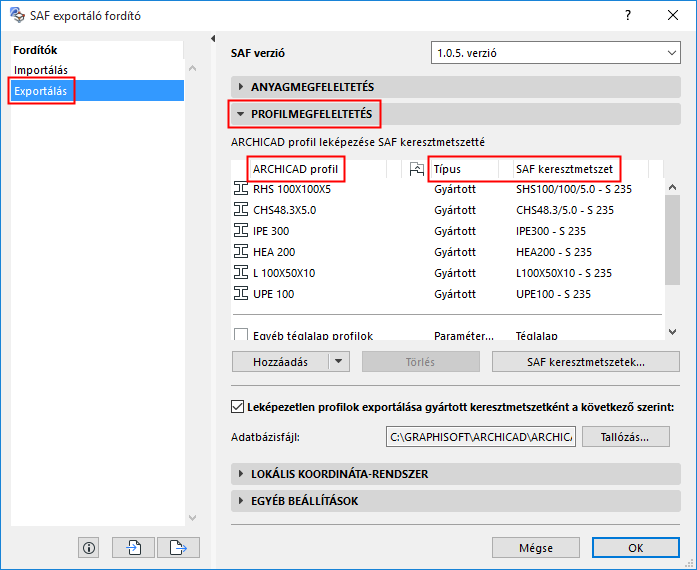This screenshot has width=697, height=570.
Task: Click the SAF keresztmetszet column header
Action: (564, 169)
